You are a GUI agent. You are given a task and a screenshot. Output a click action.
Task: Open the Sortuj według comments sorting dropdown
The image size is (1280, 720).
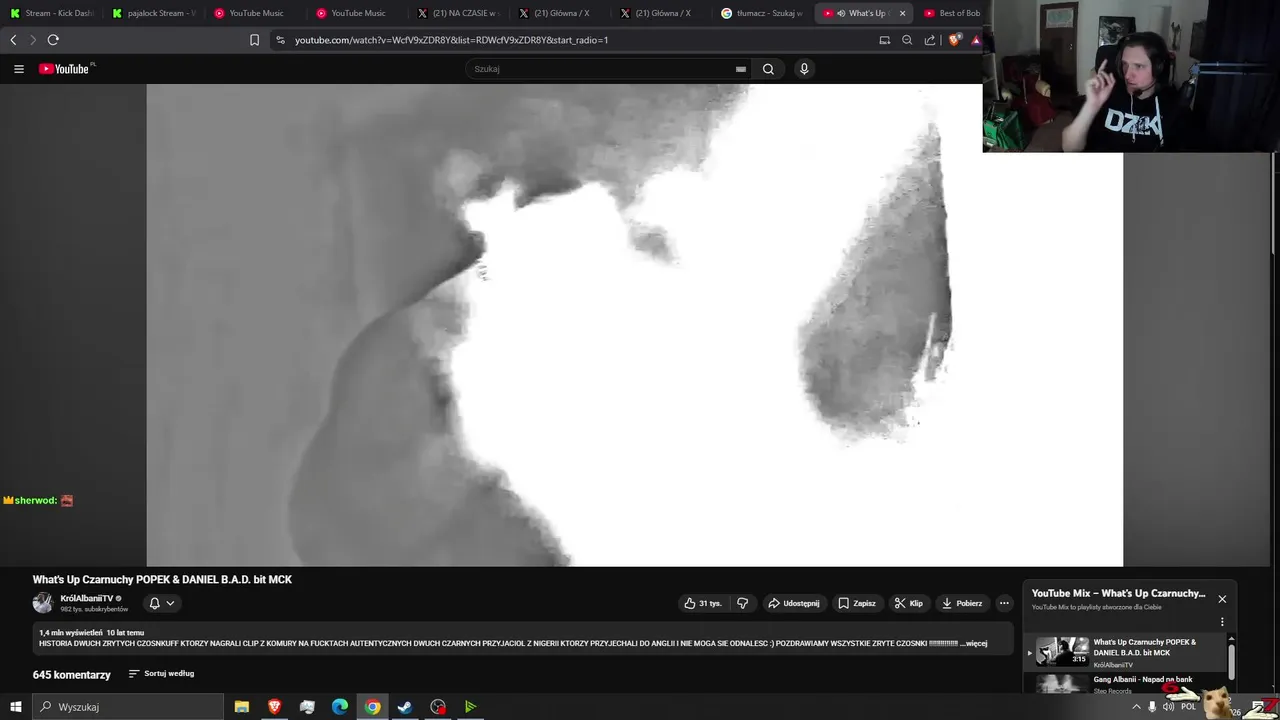[161, 674]
